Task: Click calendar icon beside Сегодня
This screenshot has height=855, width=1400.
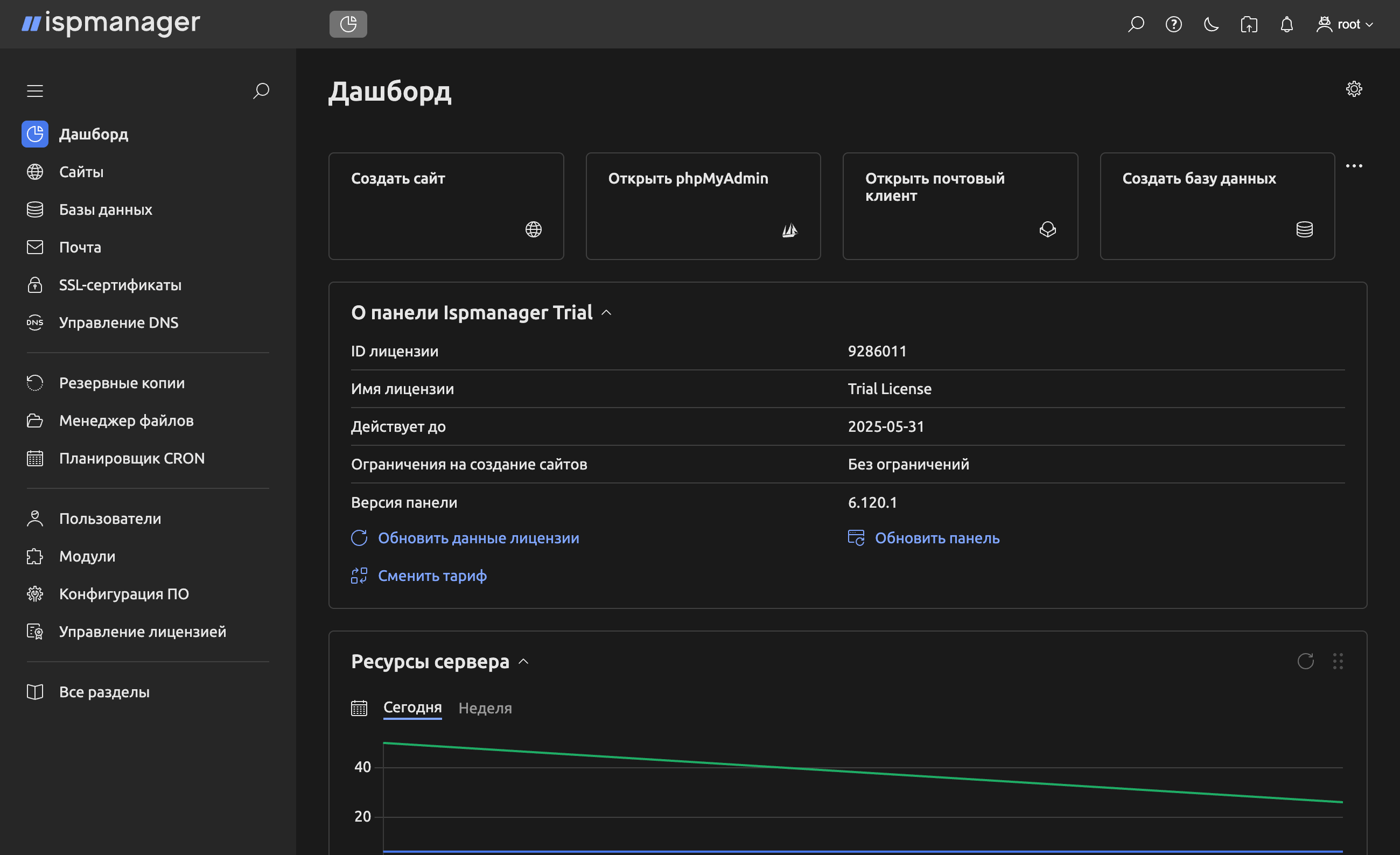Action: point(359,708)
